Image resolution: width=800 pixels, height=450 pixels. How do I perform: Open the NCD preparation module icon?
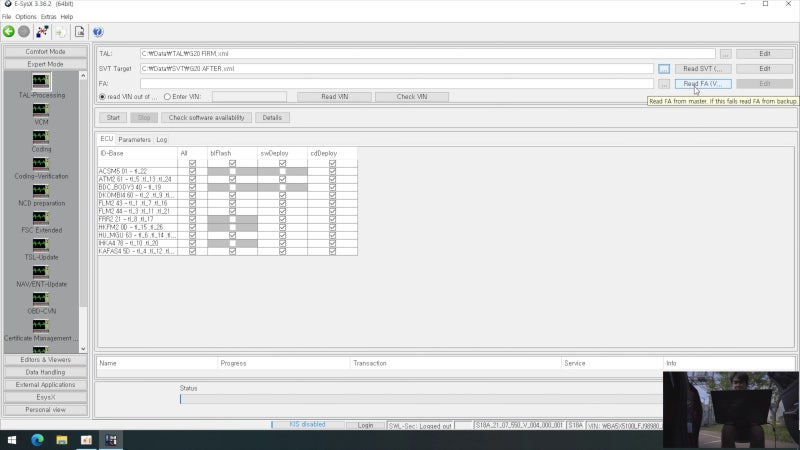click(x=41, y=190)
